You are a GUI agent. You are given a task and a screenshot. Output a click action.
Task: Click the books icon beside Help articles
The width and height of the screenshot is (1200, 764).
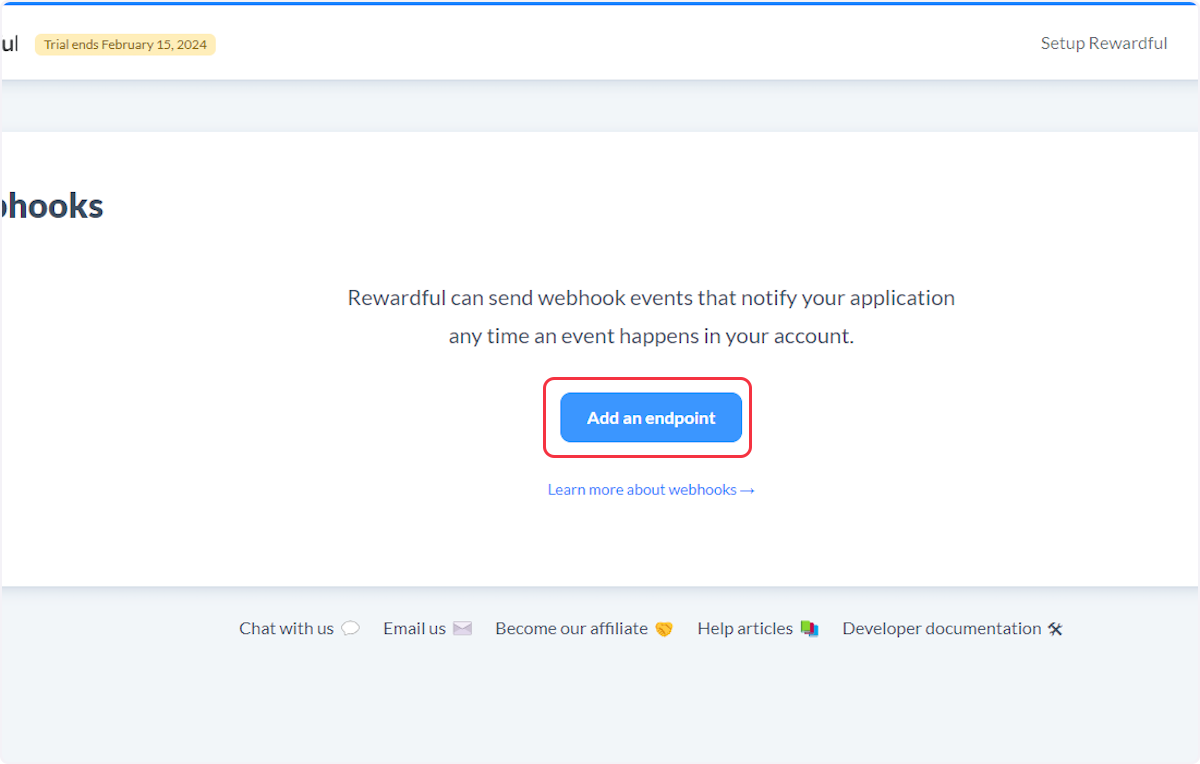click(x=809, y=629)
